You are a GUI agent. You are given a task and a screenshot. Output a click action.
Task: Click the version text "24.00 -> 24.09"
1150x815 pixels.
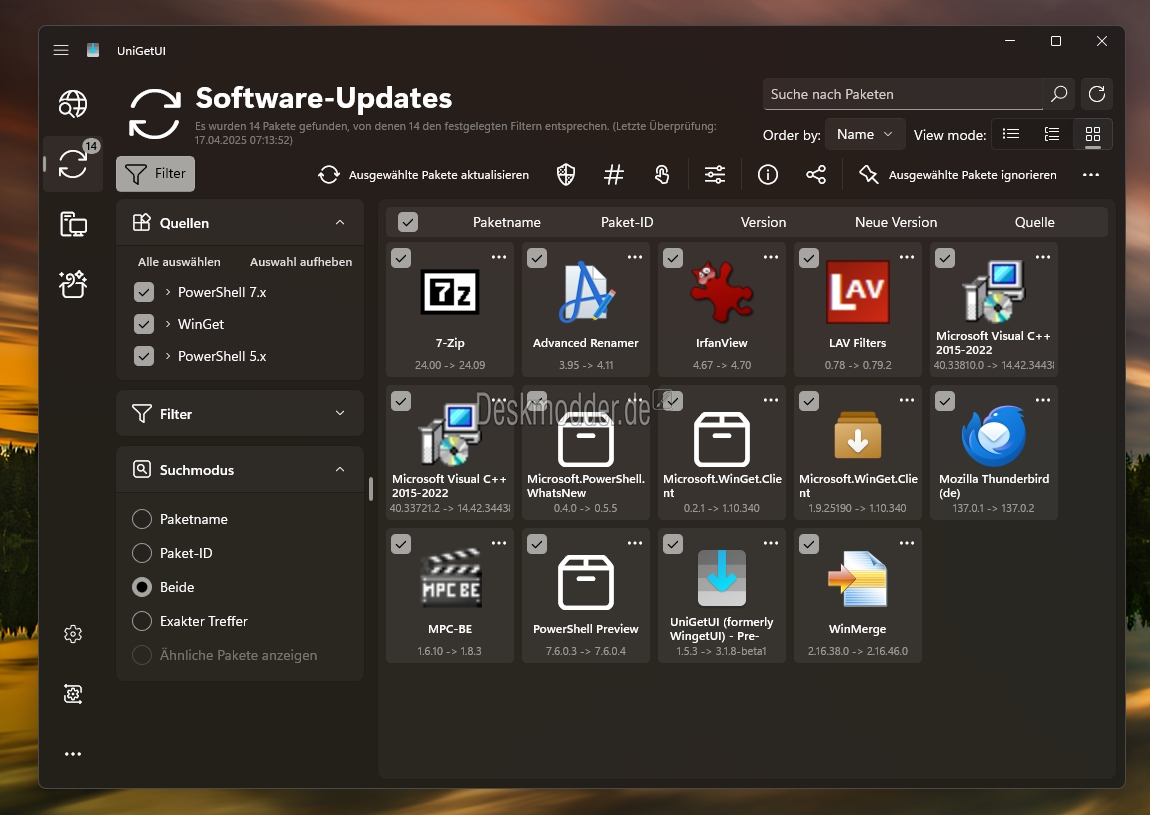[x=450, y=365]
